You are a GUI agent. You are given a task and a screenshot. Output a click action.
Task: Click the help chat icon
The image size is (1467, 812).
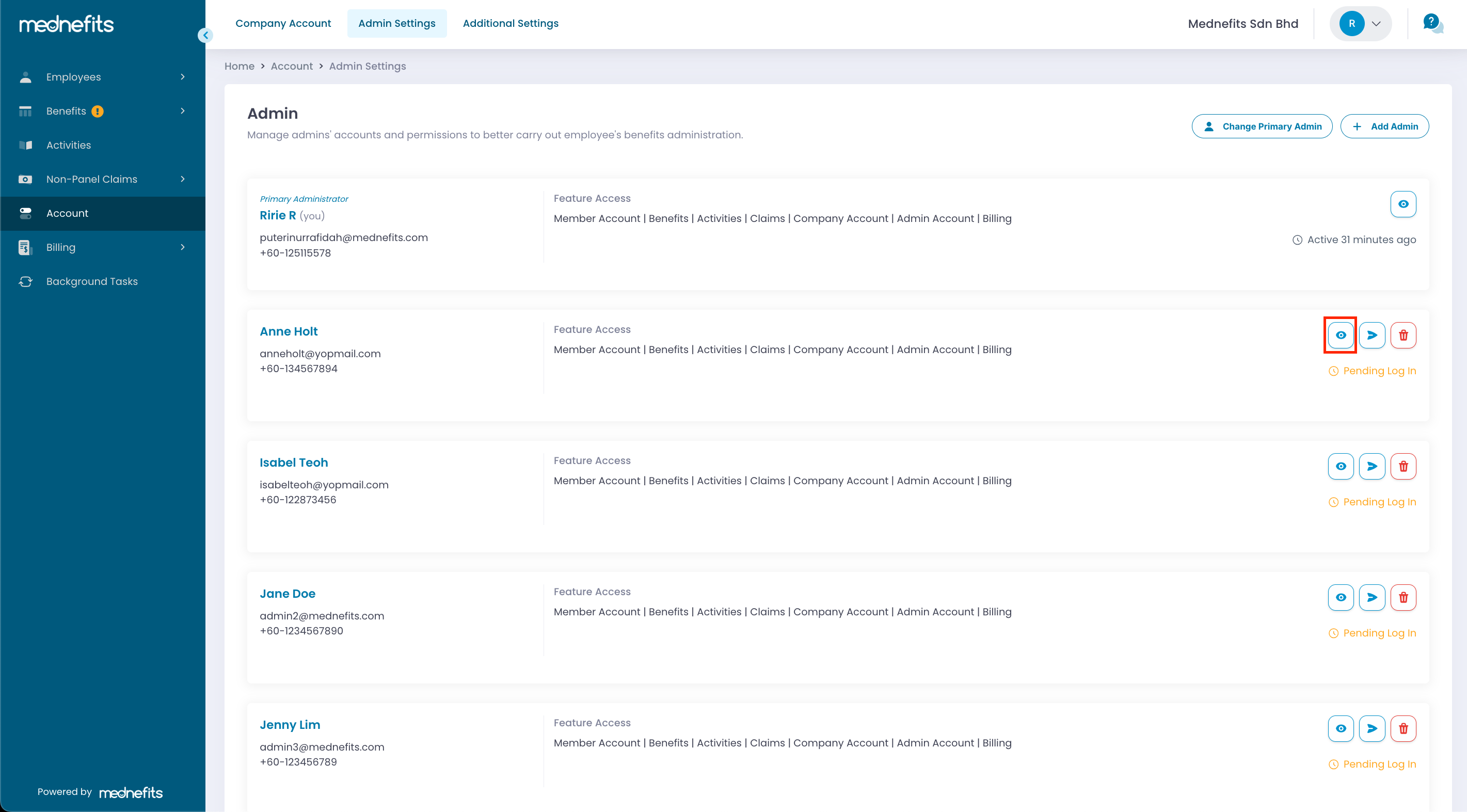pos(1432,23)
